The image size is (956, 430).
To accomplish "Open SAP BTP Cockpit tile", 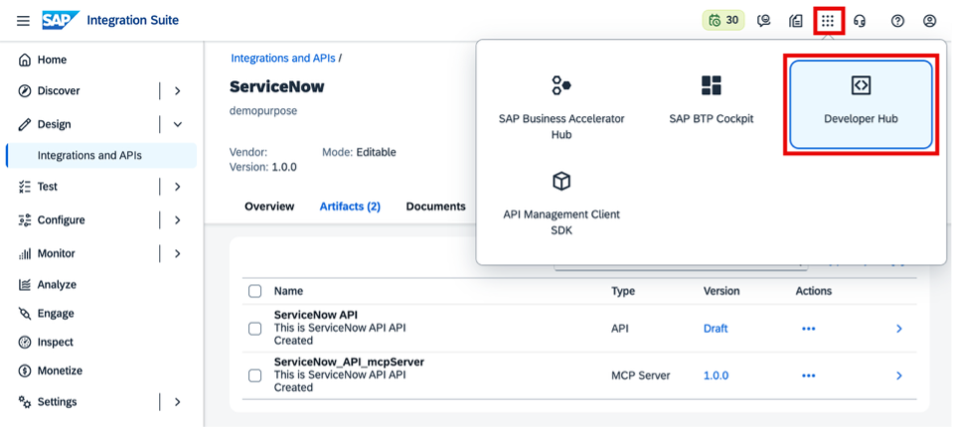I will tap(711, 106).
